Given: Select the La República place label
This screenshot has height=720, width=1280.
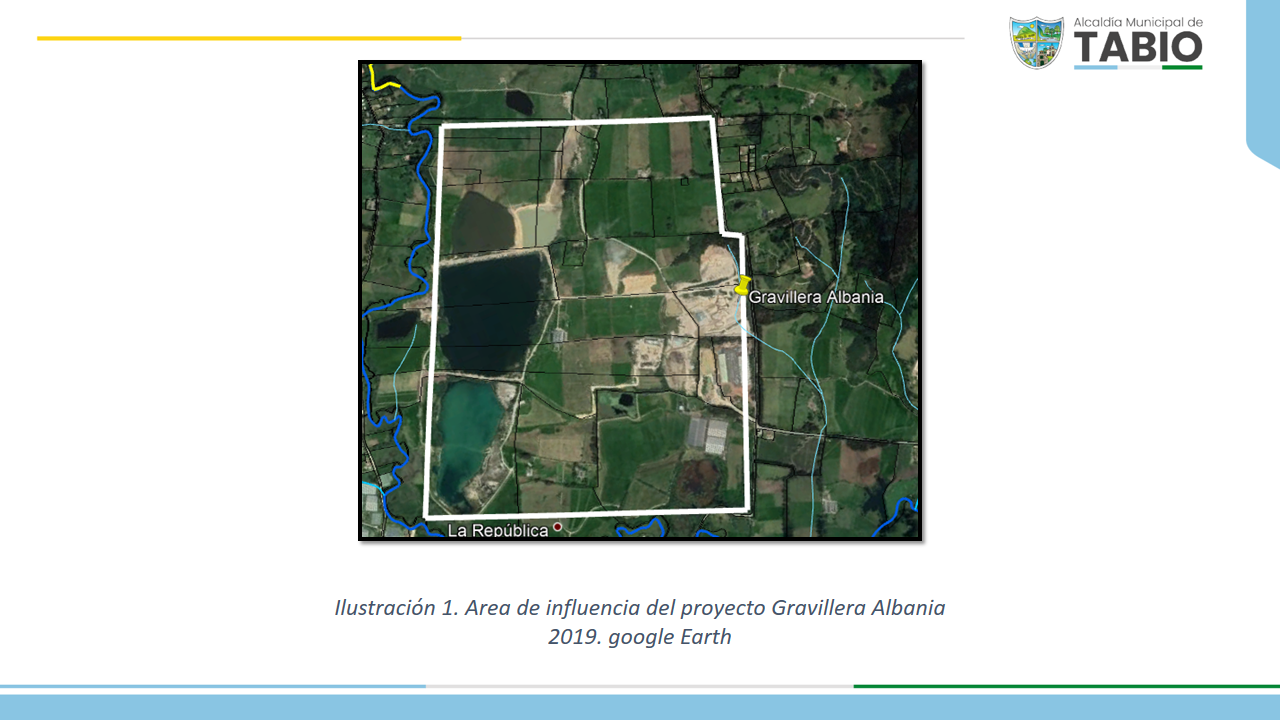Looking at the screenshot, I should 497,530.
